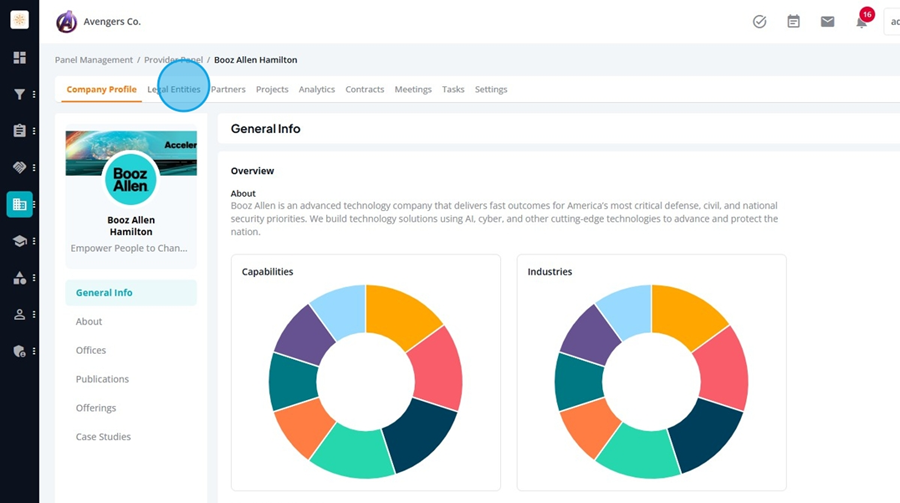Switch to the Meetings tab
This screenshot has height=503, width=900.
[413, 90]
